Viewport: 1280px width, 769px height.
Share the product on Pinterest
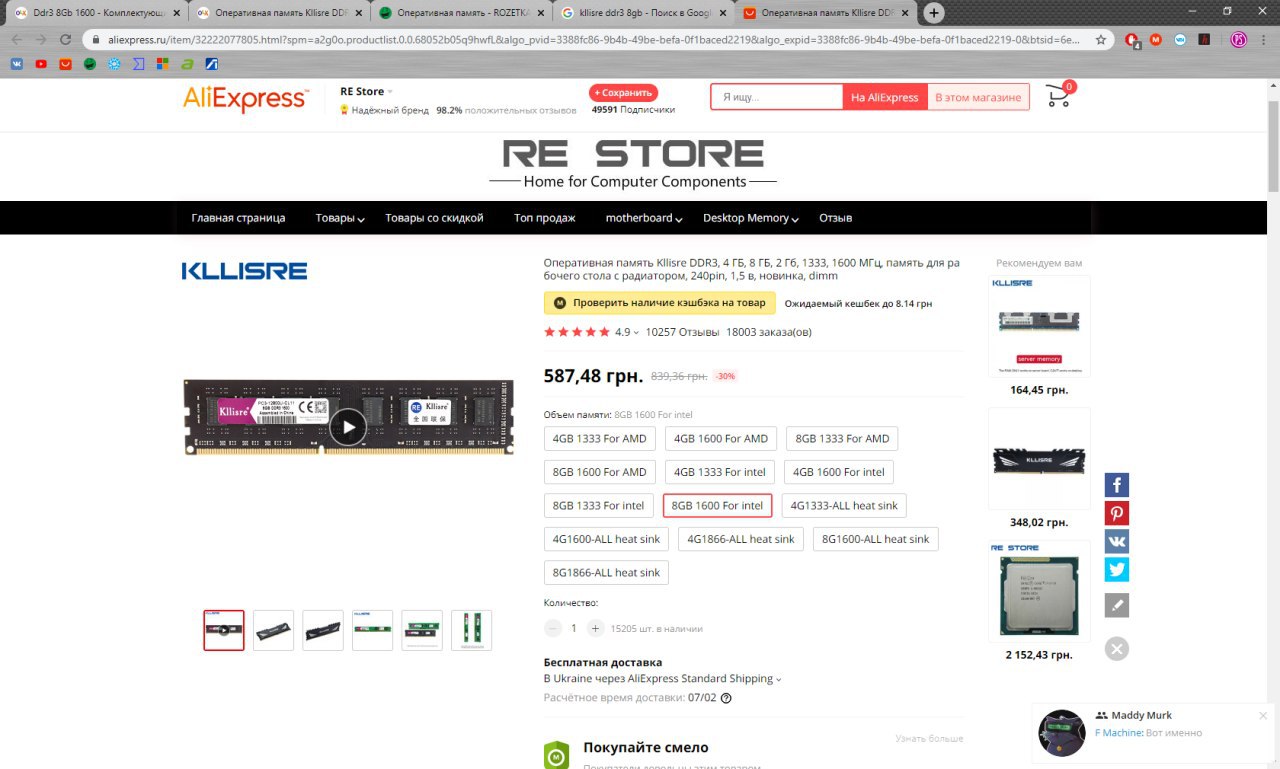[x=1117, y=513]
